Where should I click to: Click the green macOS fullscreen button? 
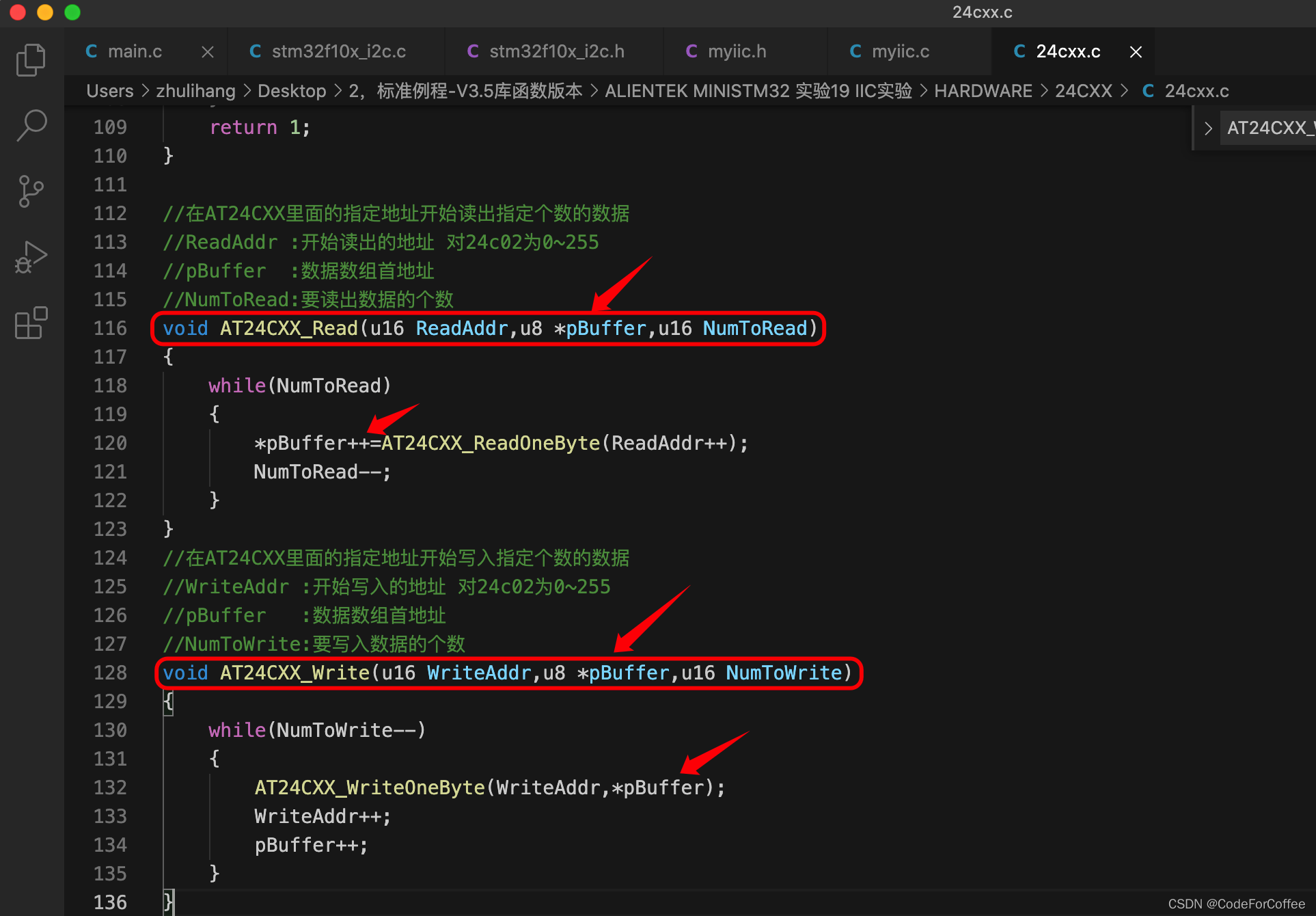(72, 12)
